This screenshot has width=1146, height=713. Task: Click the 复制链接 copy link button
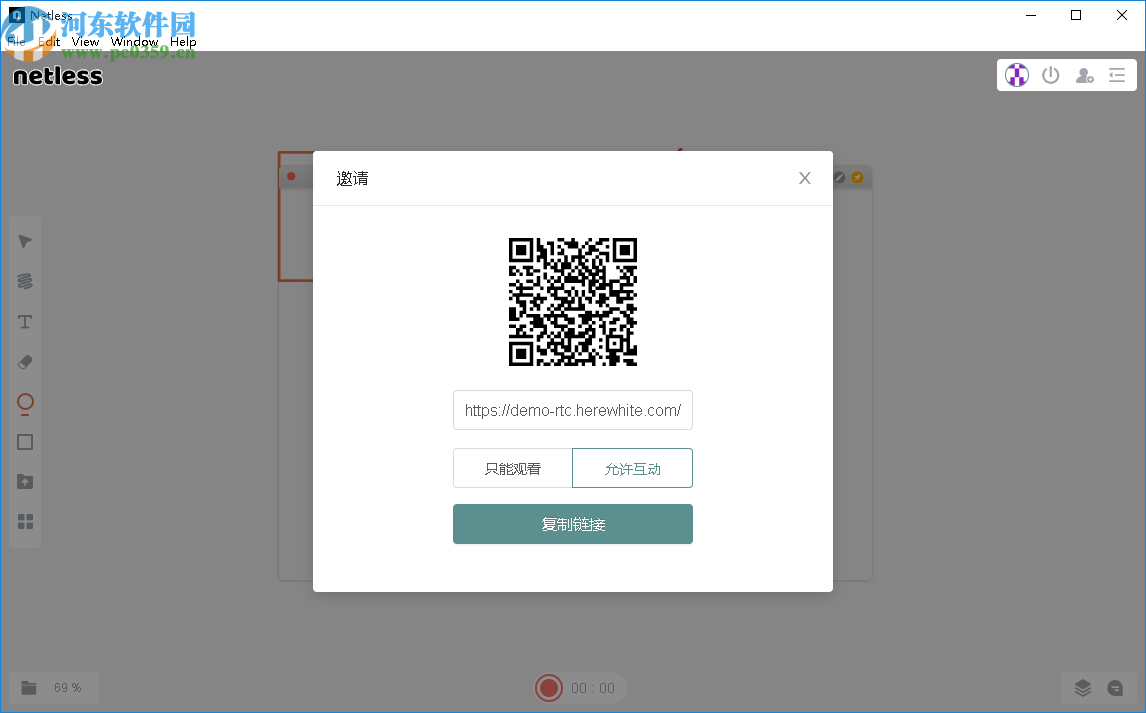click(x=573, y=524)
